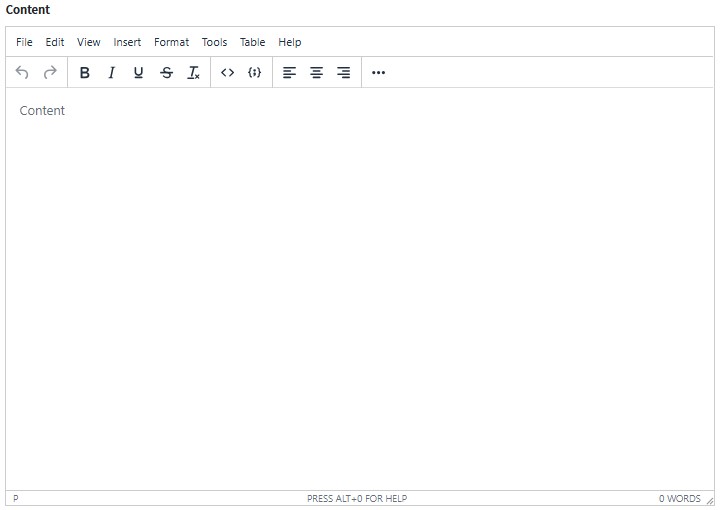Image resolution: width=721 pixels, height=510 pixels.
Task: Align text right
Action: click(343, 73)
